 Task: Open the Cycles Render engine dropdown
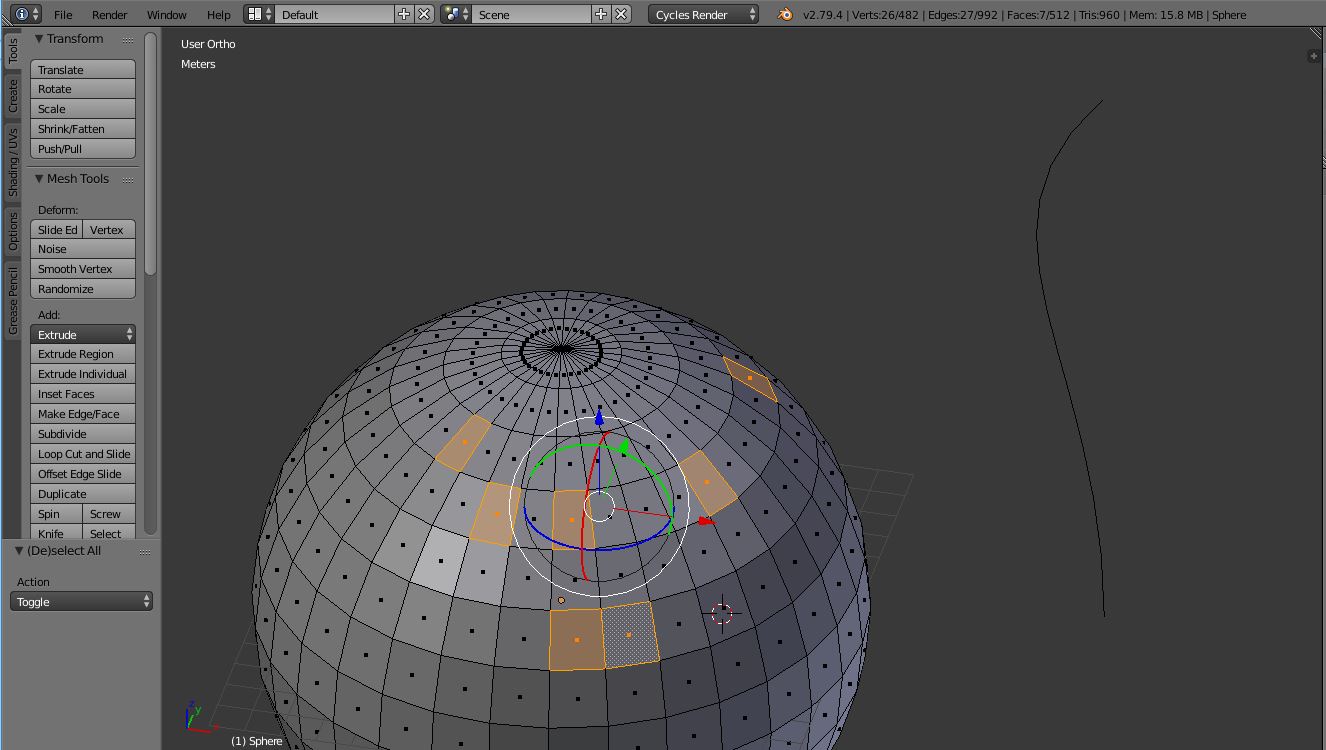703,14
